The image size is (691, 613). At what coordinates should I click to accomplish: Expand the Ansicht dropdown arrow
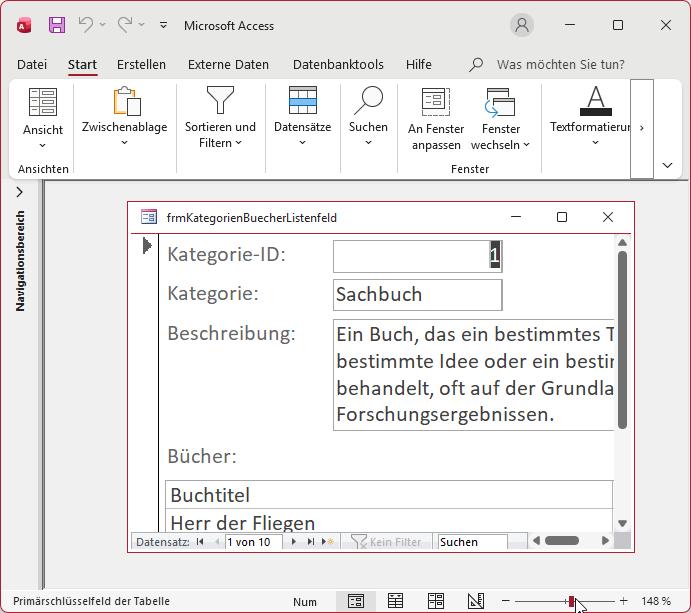tap(43, 145)
